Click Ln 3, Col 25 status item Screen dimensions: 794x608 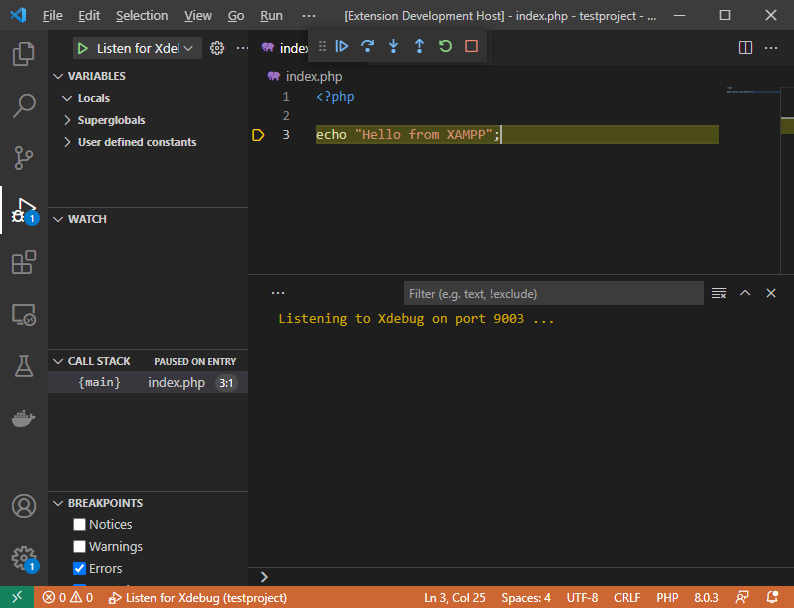pos(455,597)
